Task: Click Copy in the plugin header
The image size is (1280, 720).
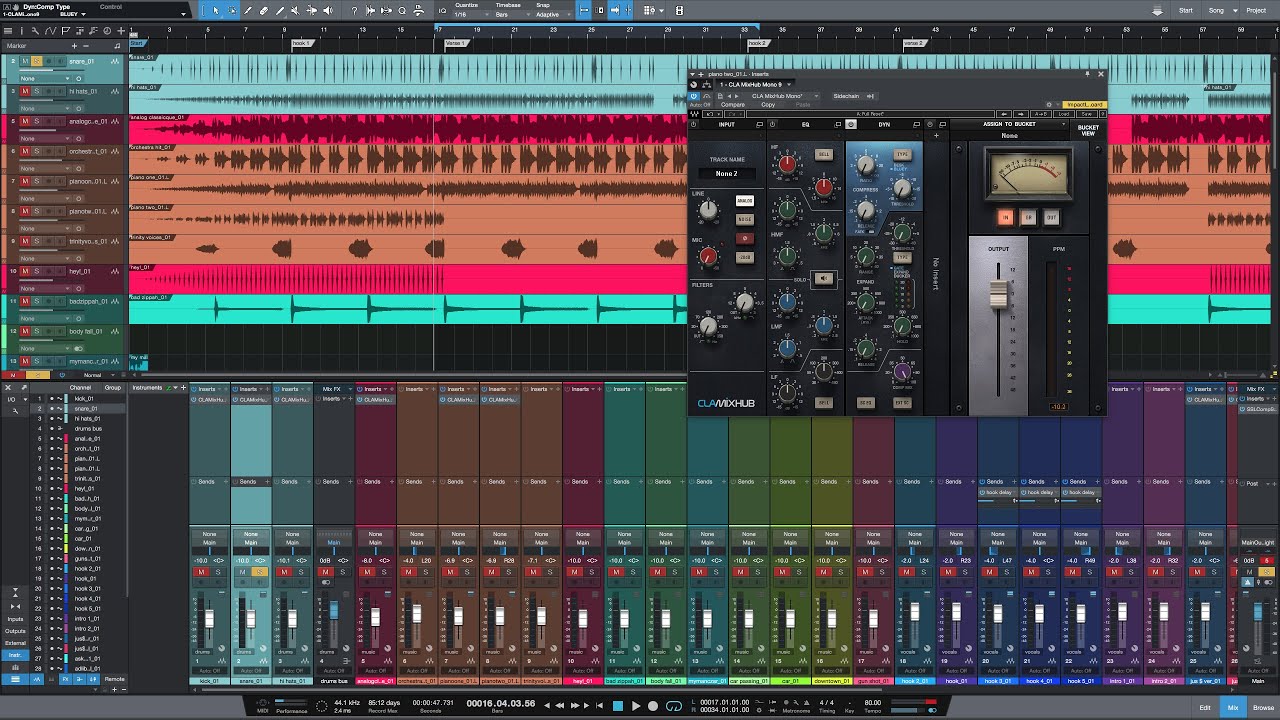Action: 768,105
